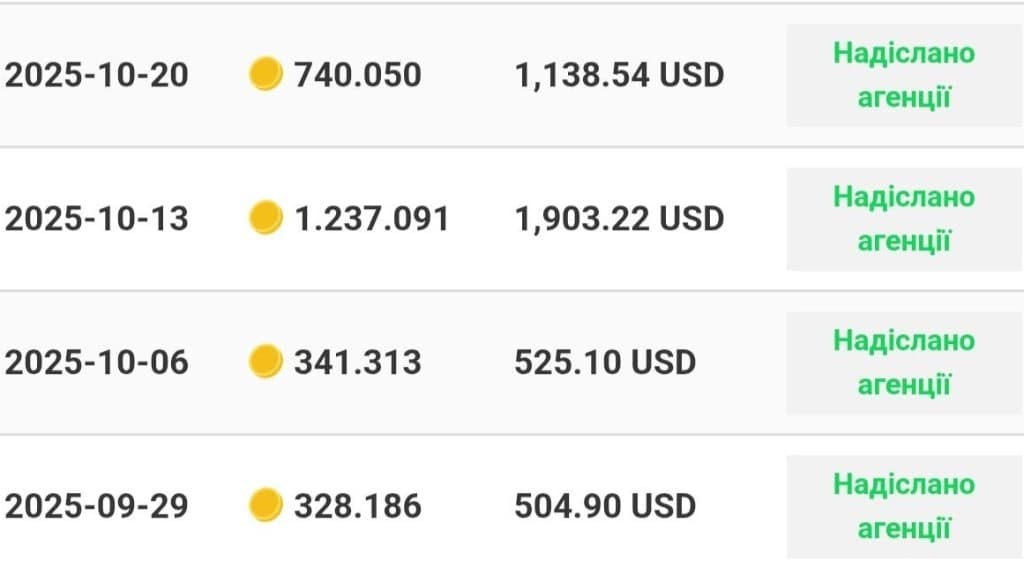The height and width of the screenshot is (575, 1024).
Task: Select the 2025-09-29 date cell
Action: (97, 505)
